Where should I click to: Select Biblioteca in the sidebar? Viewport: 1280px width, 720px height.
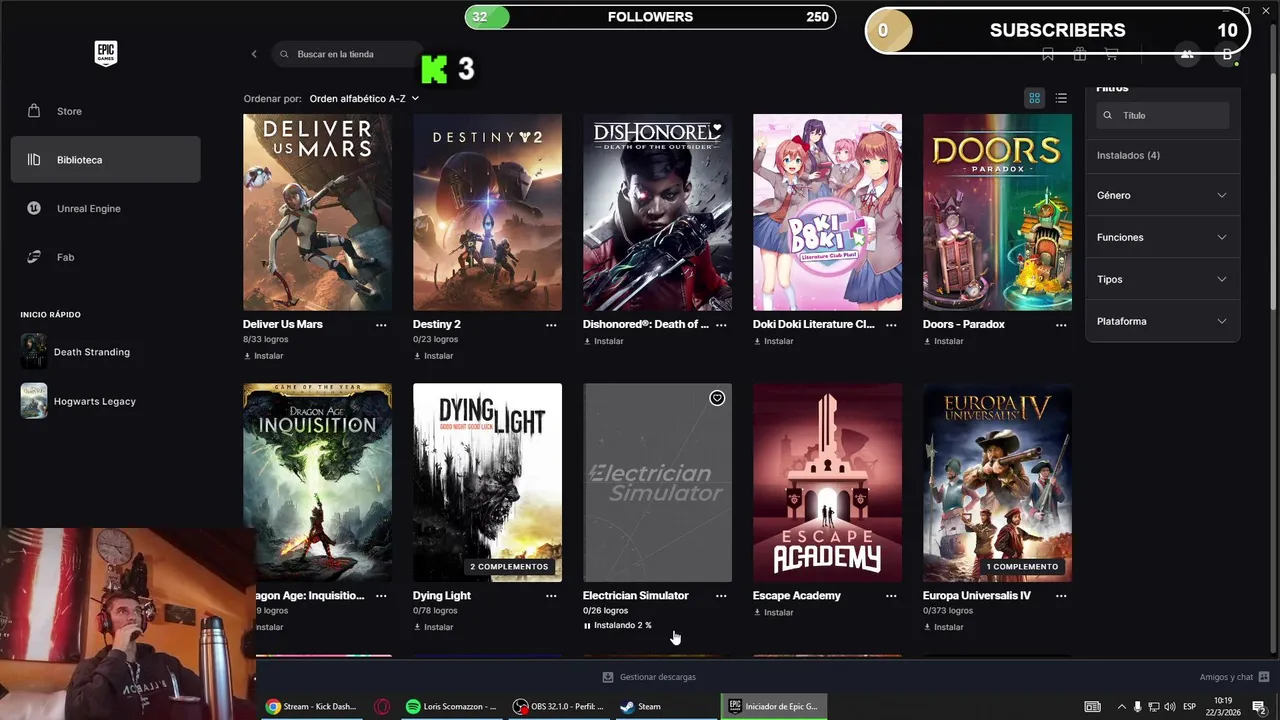pyautogui.click(x=105, y=160)
